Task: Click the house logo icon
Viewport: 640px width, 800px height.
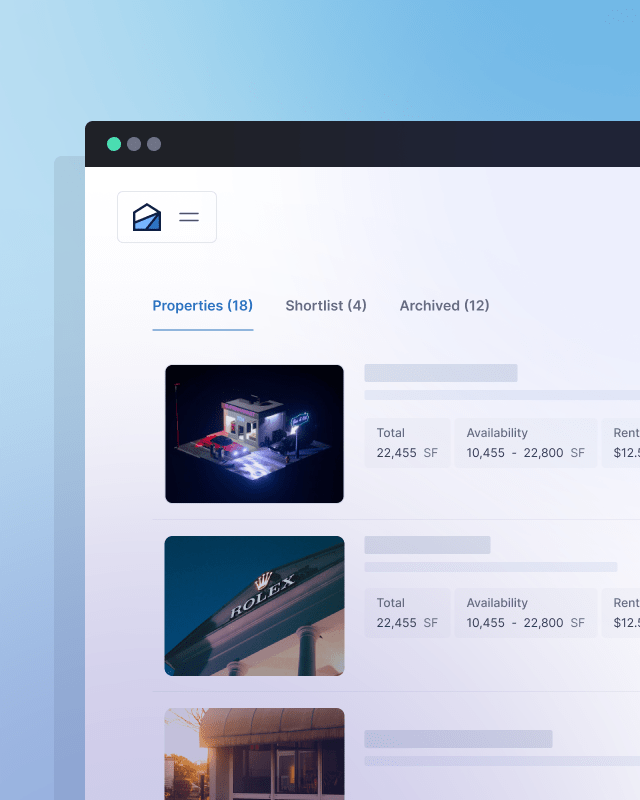Action: (147, 217)
